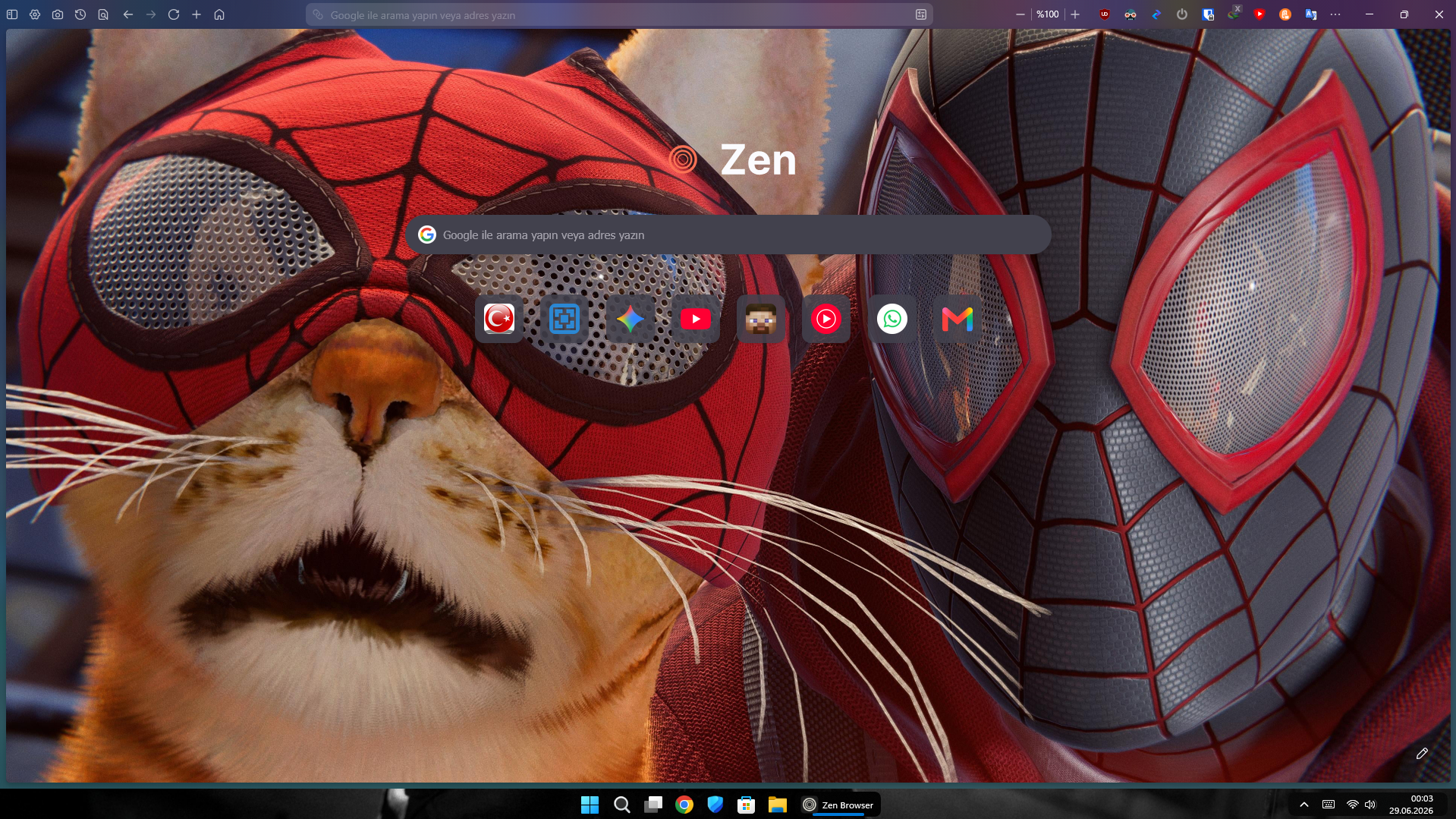Reload the current page
The image size is (1456, 819).
pyautogui.click(x=174, y=14)
